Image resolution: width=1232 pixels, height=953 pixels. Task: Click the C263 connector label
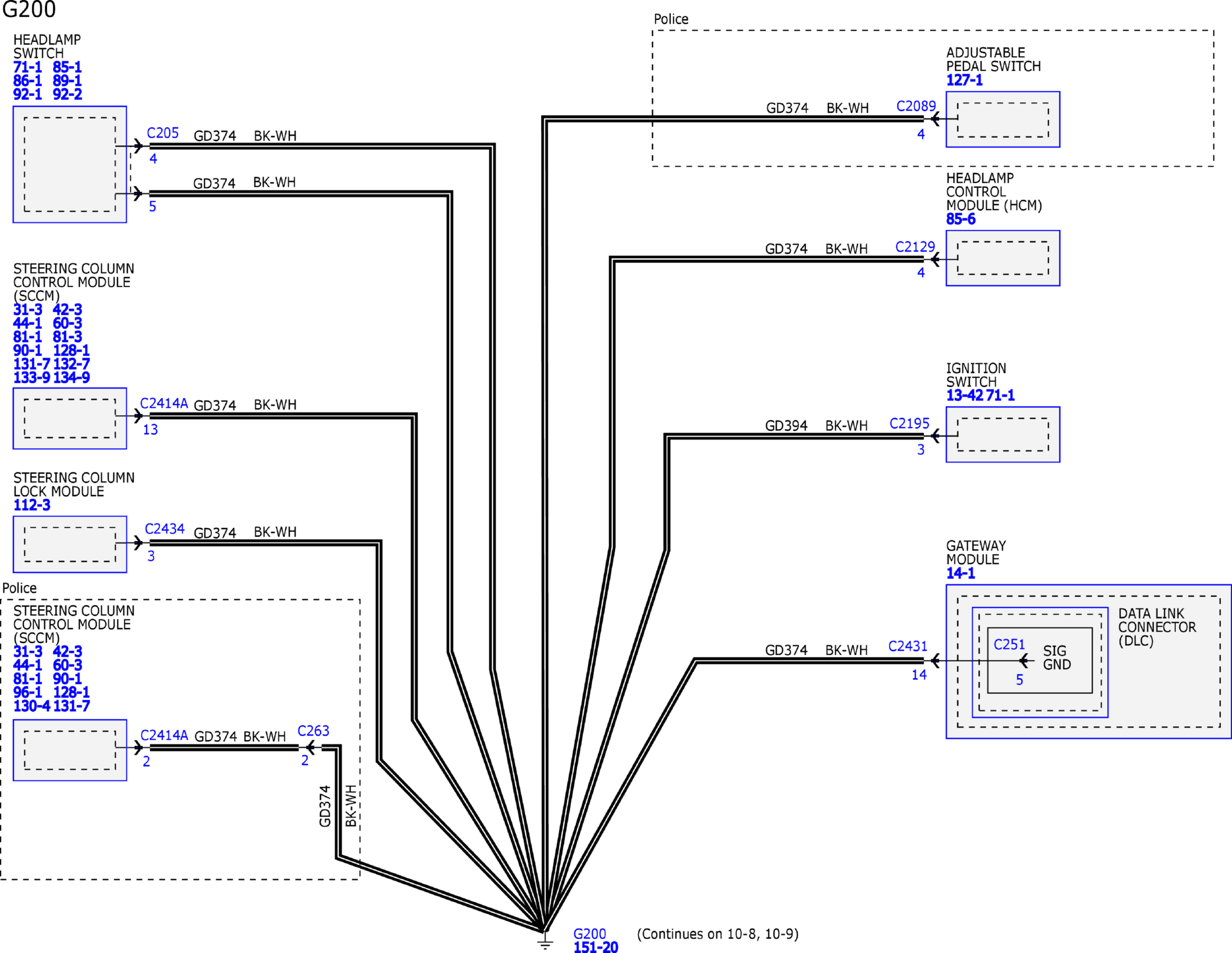313,730
